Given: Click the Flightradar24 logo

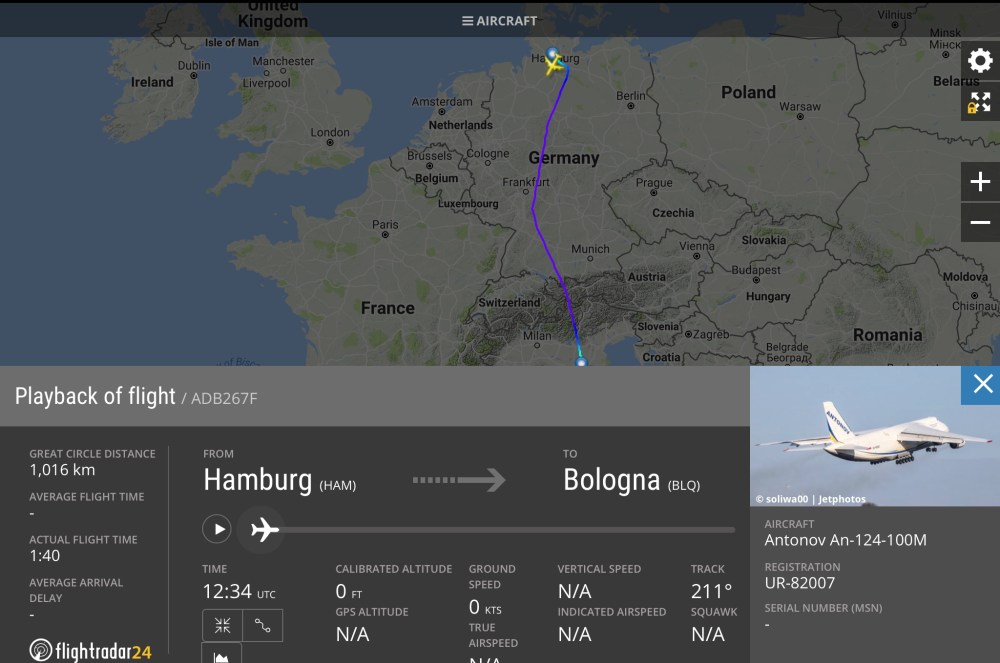Looking at the screenshot, I should (x=91, y=651).
